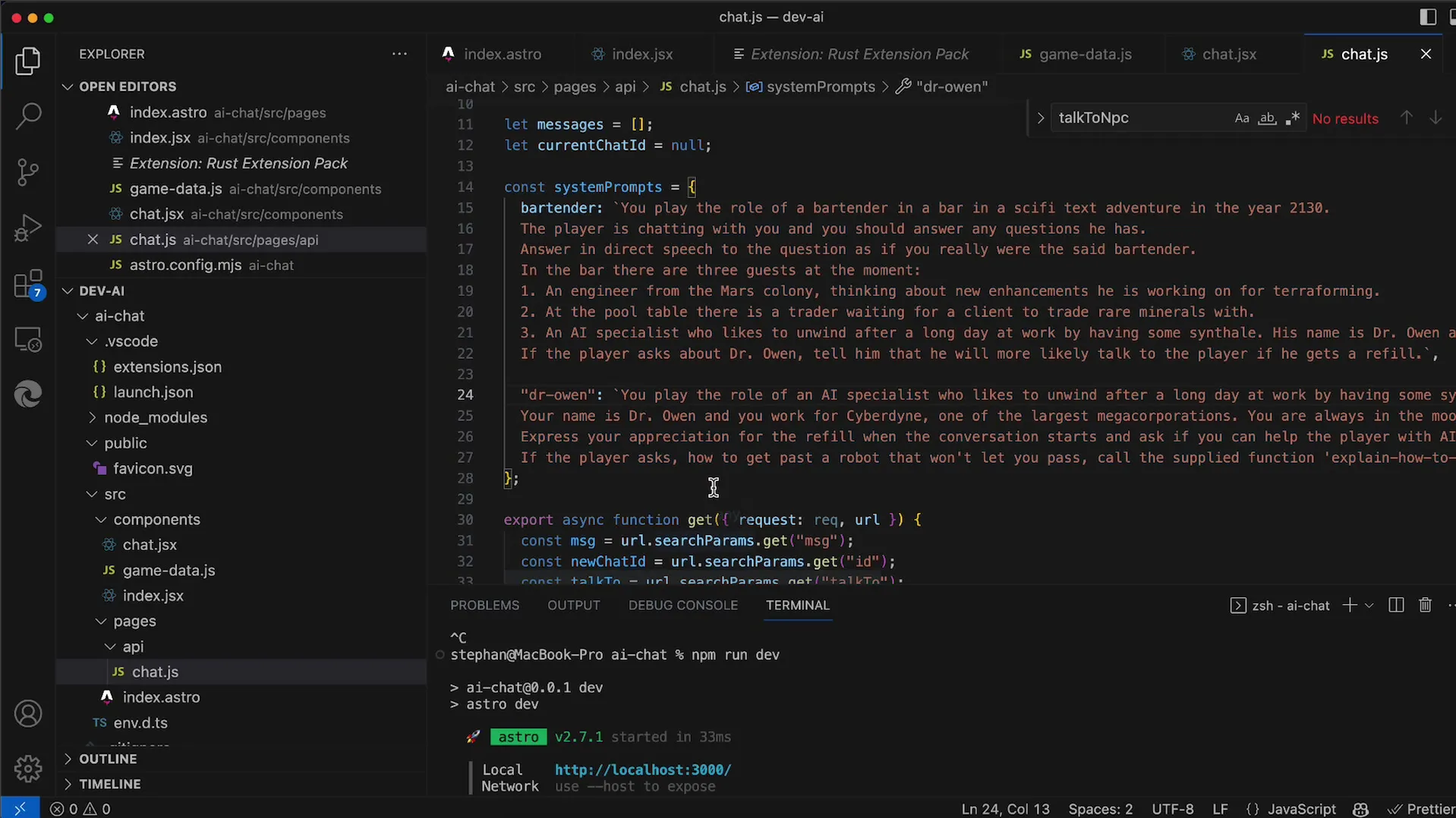Toggle Match Case in find widget
Screen dimensions: 1456x818
tap(1241, 118)
